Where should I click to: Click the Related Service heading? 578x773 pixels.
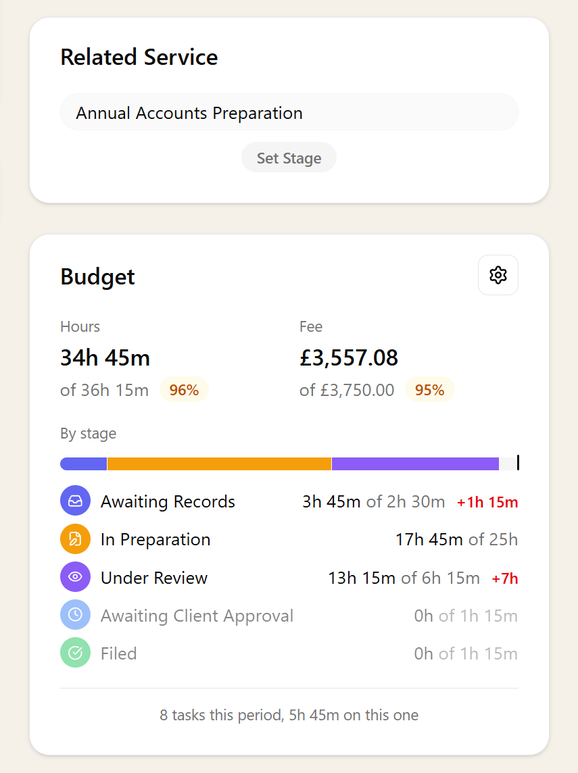coord(139,57)
